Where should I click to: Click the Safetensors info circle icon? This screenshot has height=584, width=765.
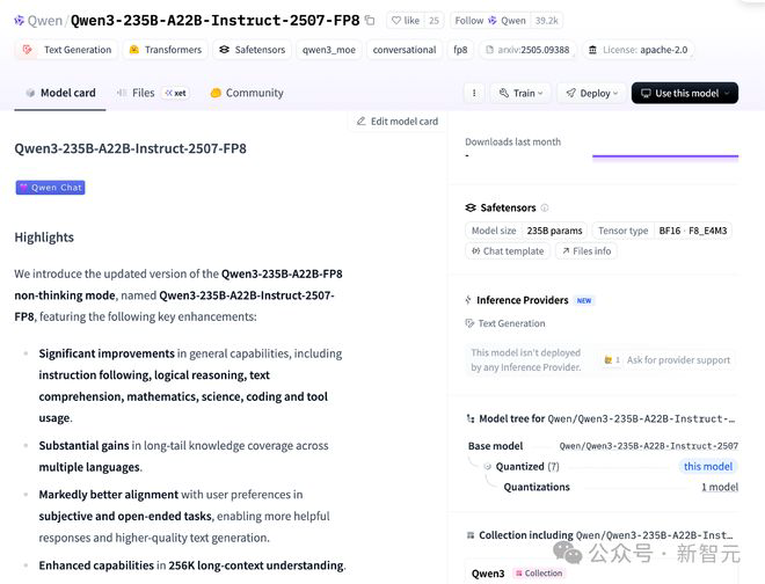pos(544,208)
